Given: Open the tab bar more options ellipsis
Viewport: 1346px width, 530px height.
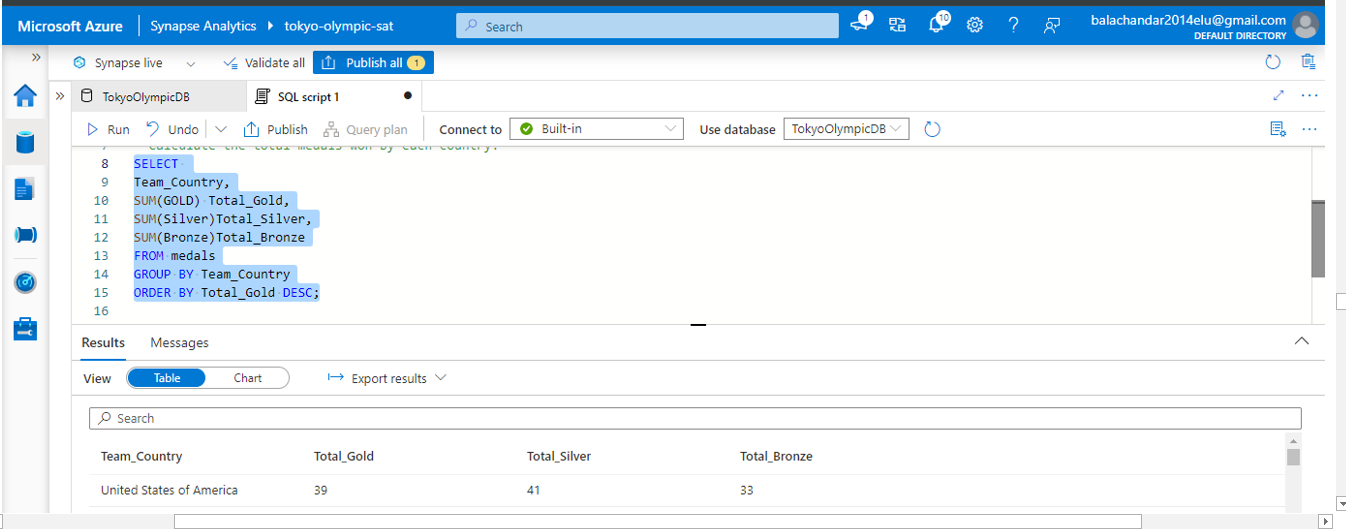Looking at the screenshot, I should click(x=1309, y=96).
